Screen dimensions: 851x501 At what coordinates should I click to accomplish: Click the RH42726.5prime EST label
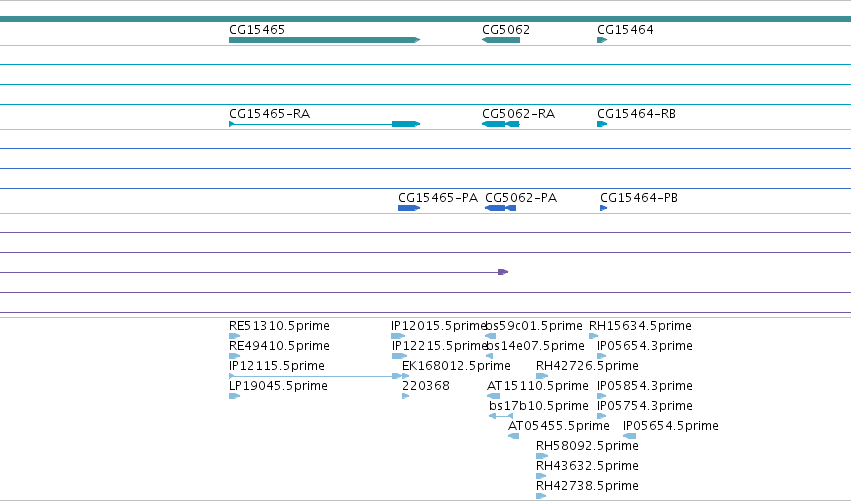pyautogui.click(x=587, y=366)
